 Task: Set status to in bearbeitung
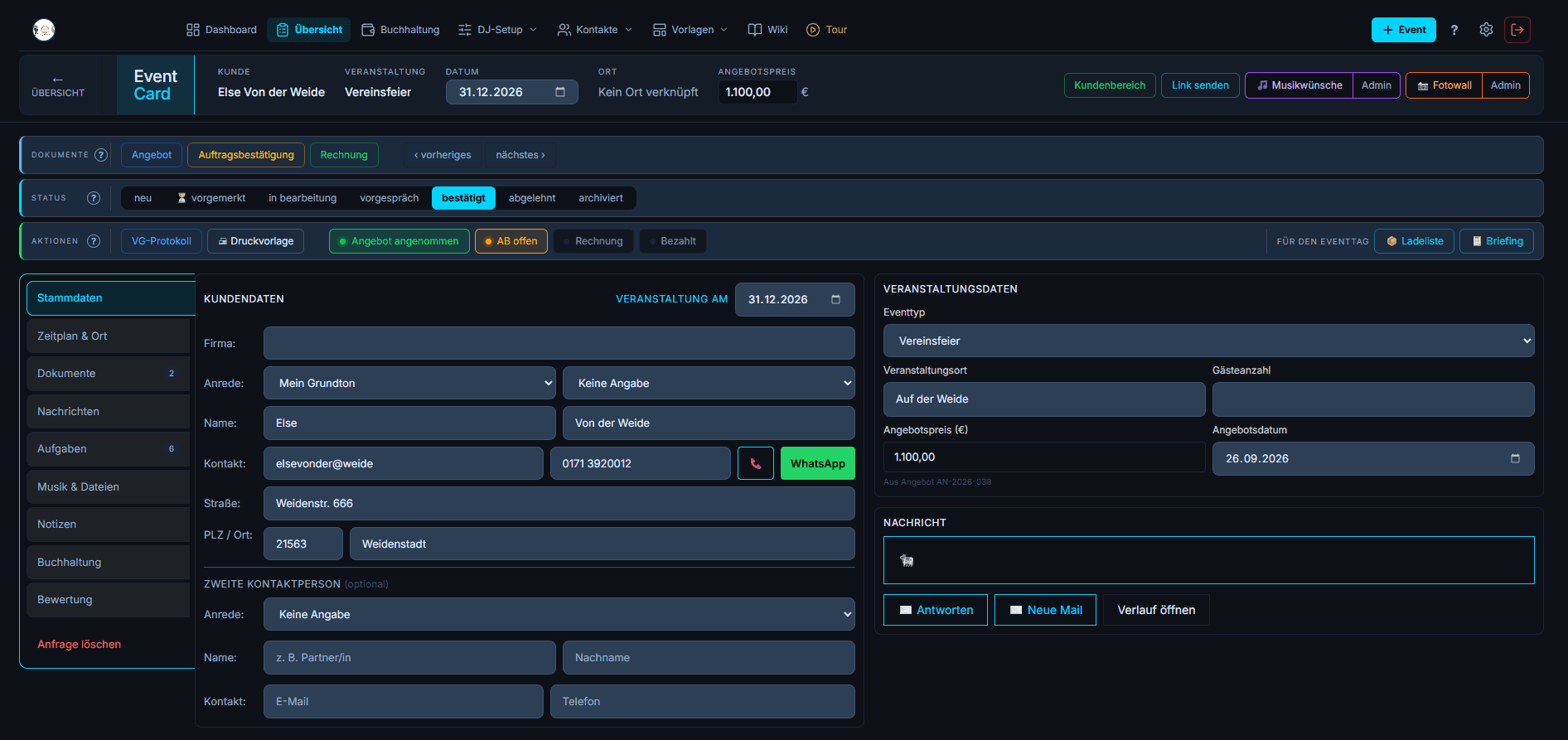click(302, 198)
